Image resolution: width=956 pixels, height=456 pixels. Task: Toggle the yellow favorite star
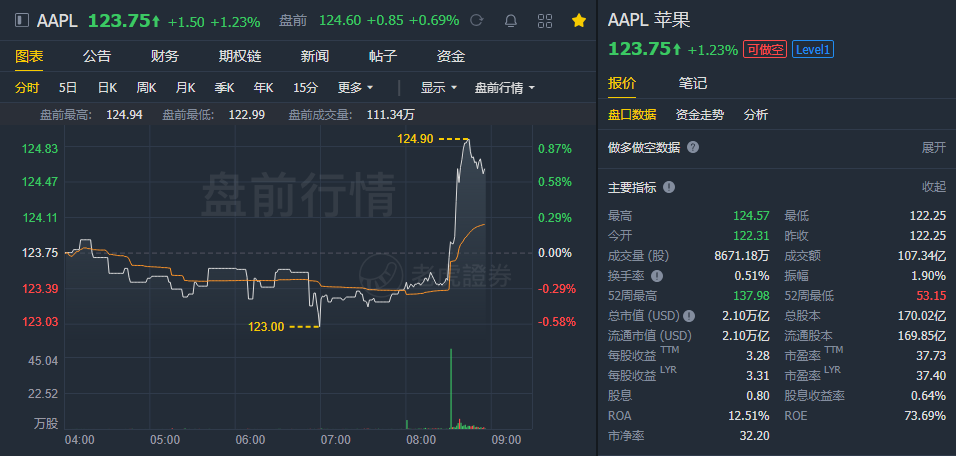pos(578,20)
